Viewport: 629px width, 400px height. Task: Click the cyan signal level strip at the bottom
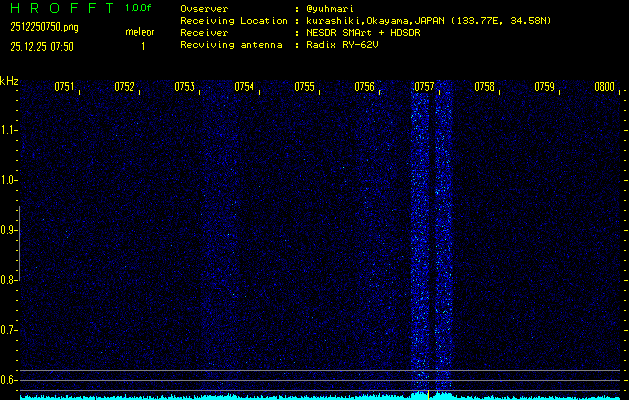[320, 397]
